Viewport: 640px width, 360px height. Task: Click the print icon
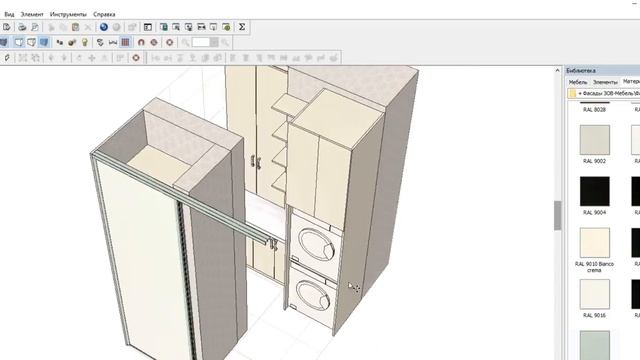(22, 27)
